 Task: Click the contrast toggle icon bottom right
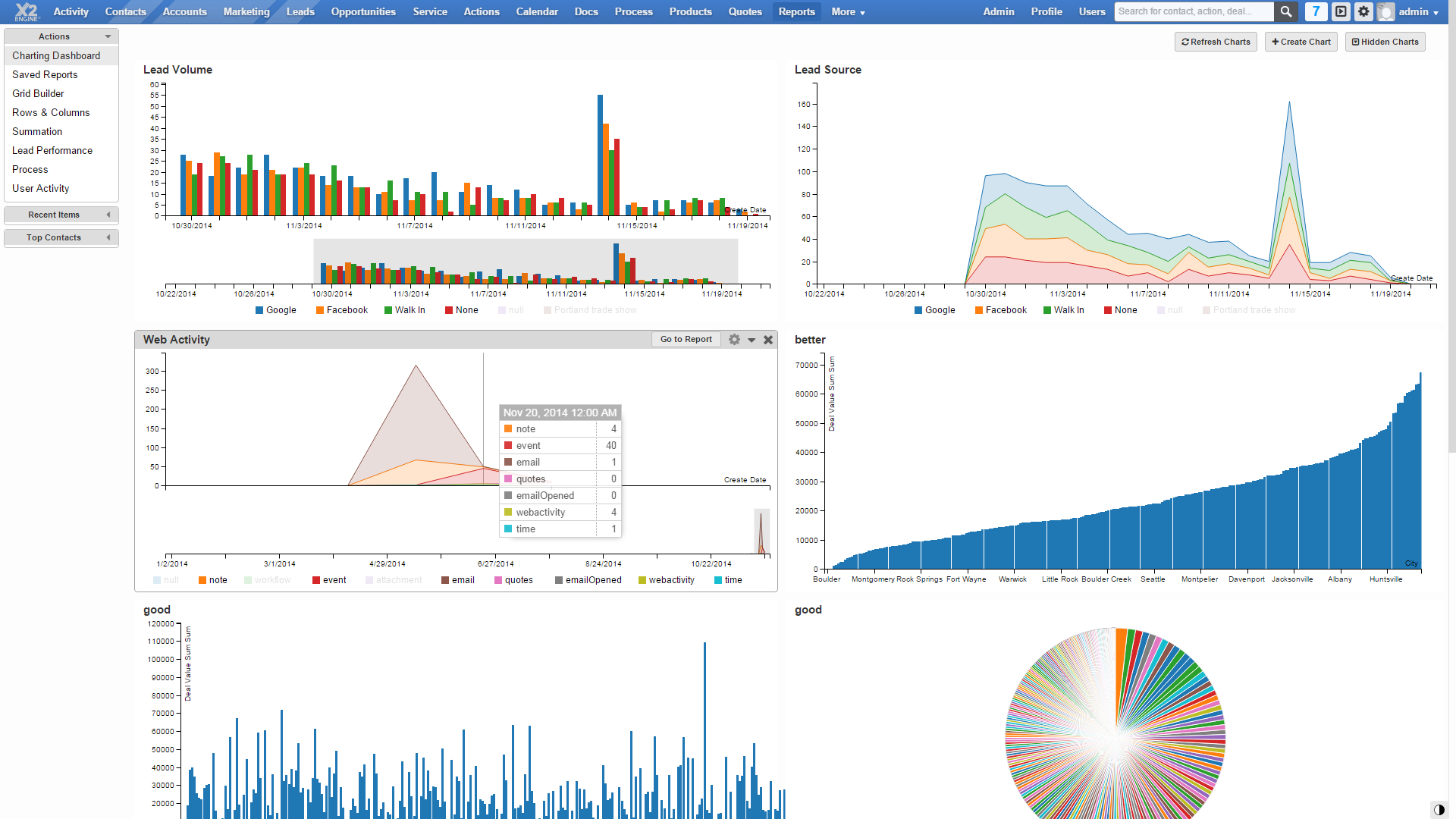point(1439,809)
